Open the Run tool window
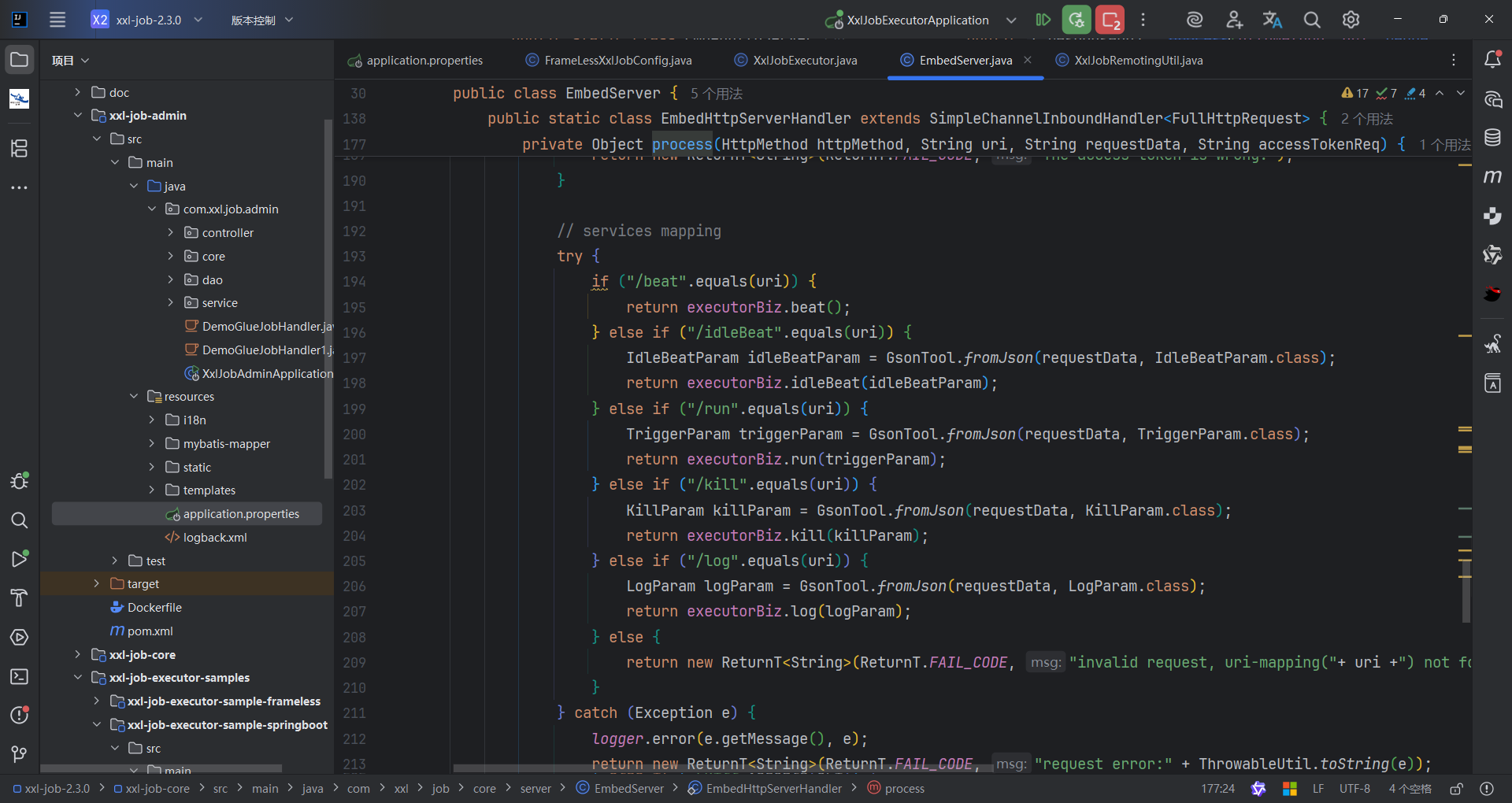The image size is (1512, 803). (20, 559)
